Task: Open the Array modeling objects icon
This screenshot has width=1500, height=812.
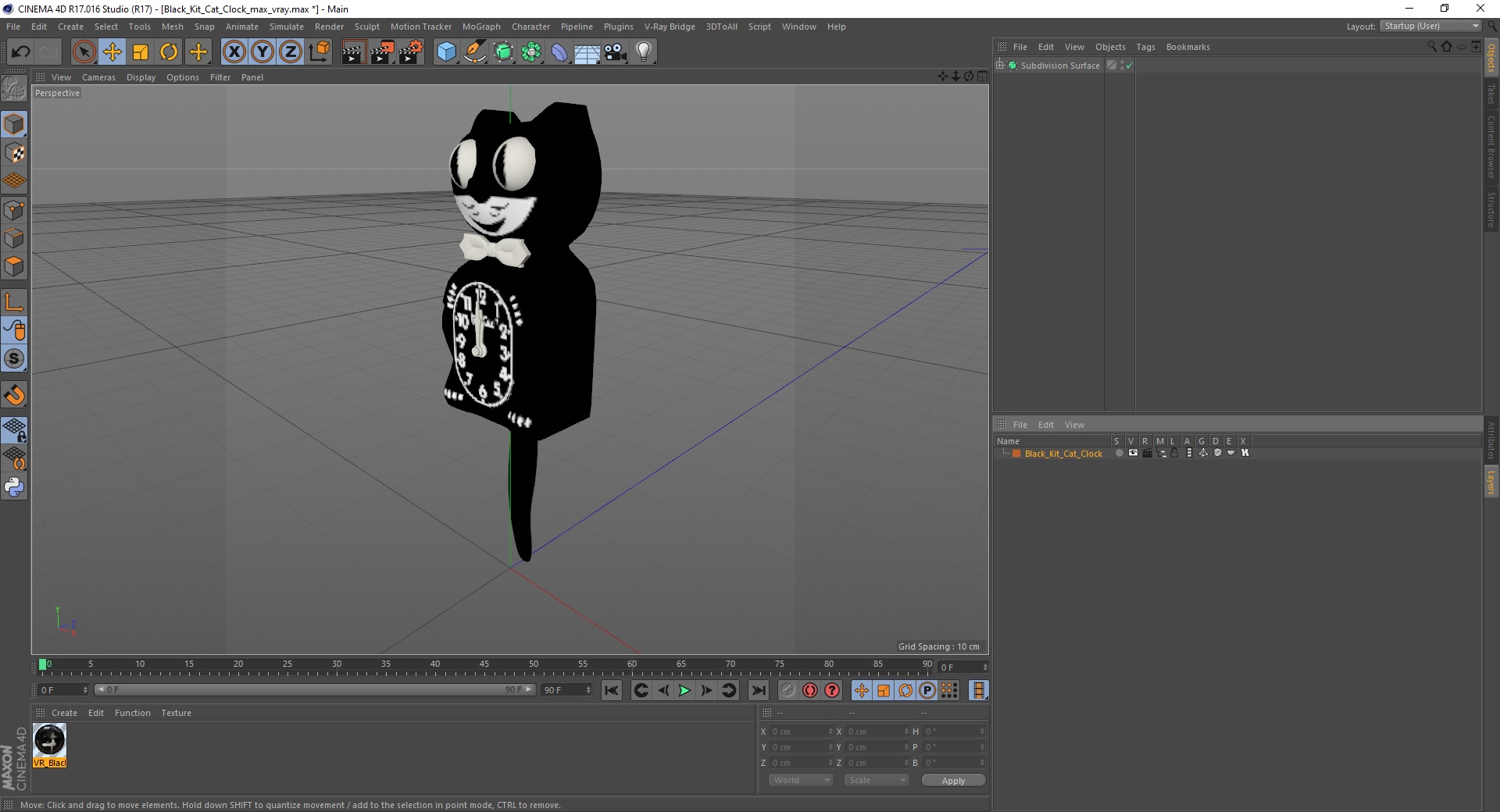Action: (531, 52)
